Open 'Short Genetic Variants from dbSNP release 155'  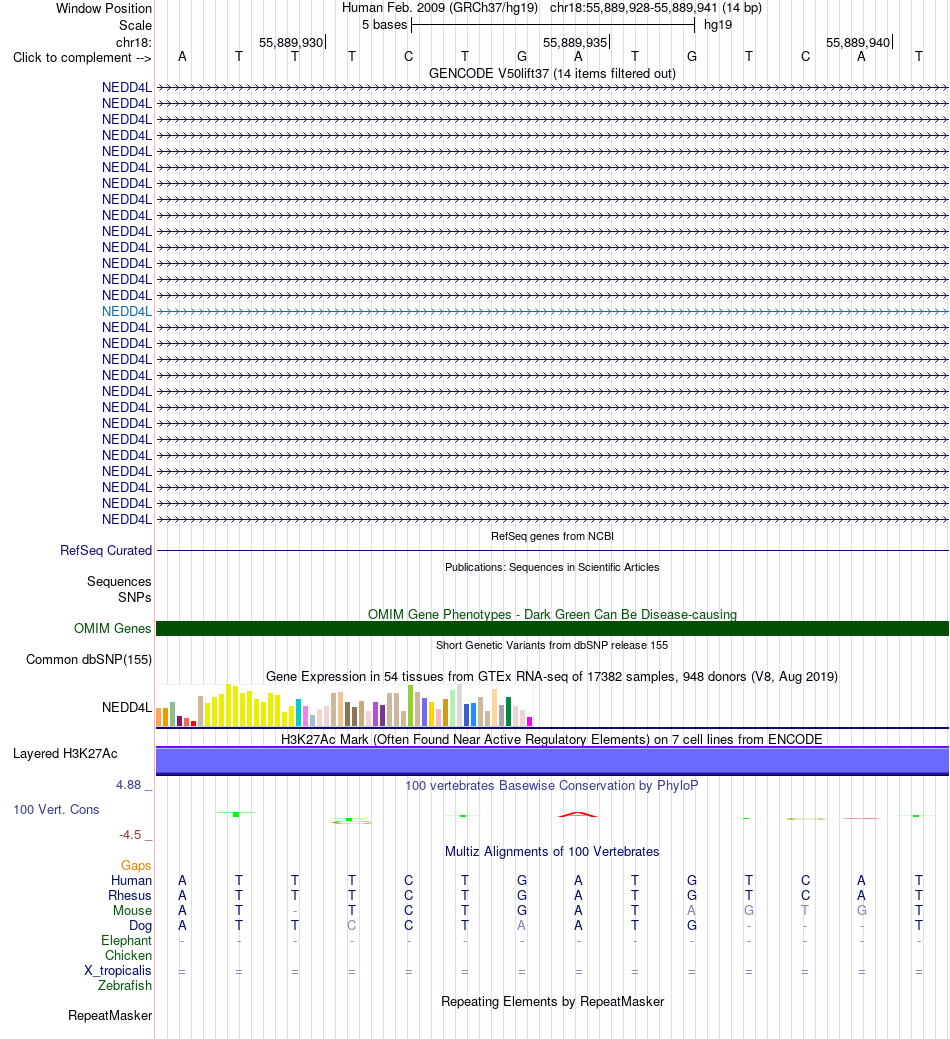(x=553, y=645)
